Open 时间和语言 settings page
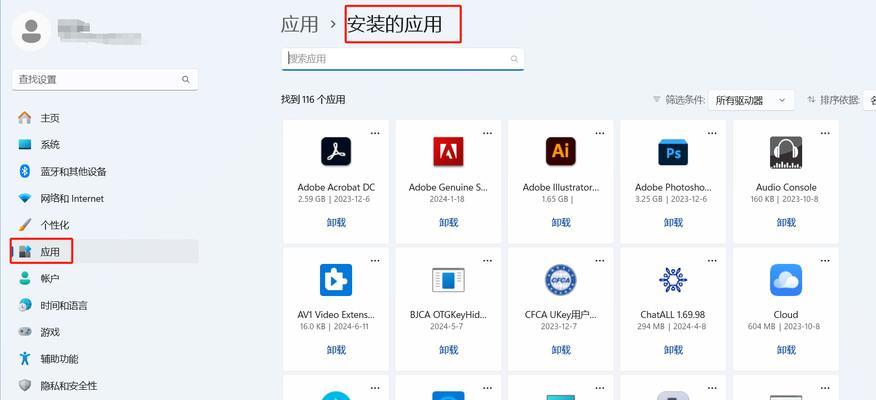 pyautogui.click(x=104, y=305)
